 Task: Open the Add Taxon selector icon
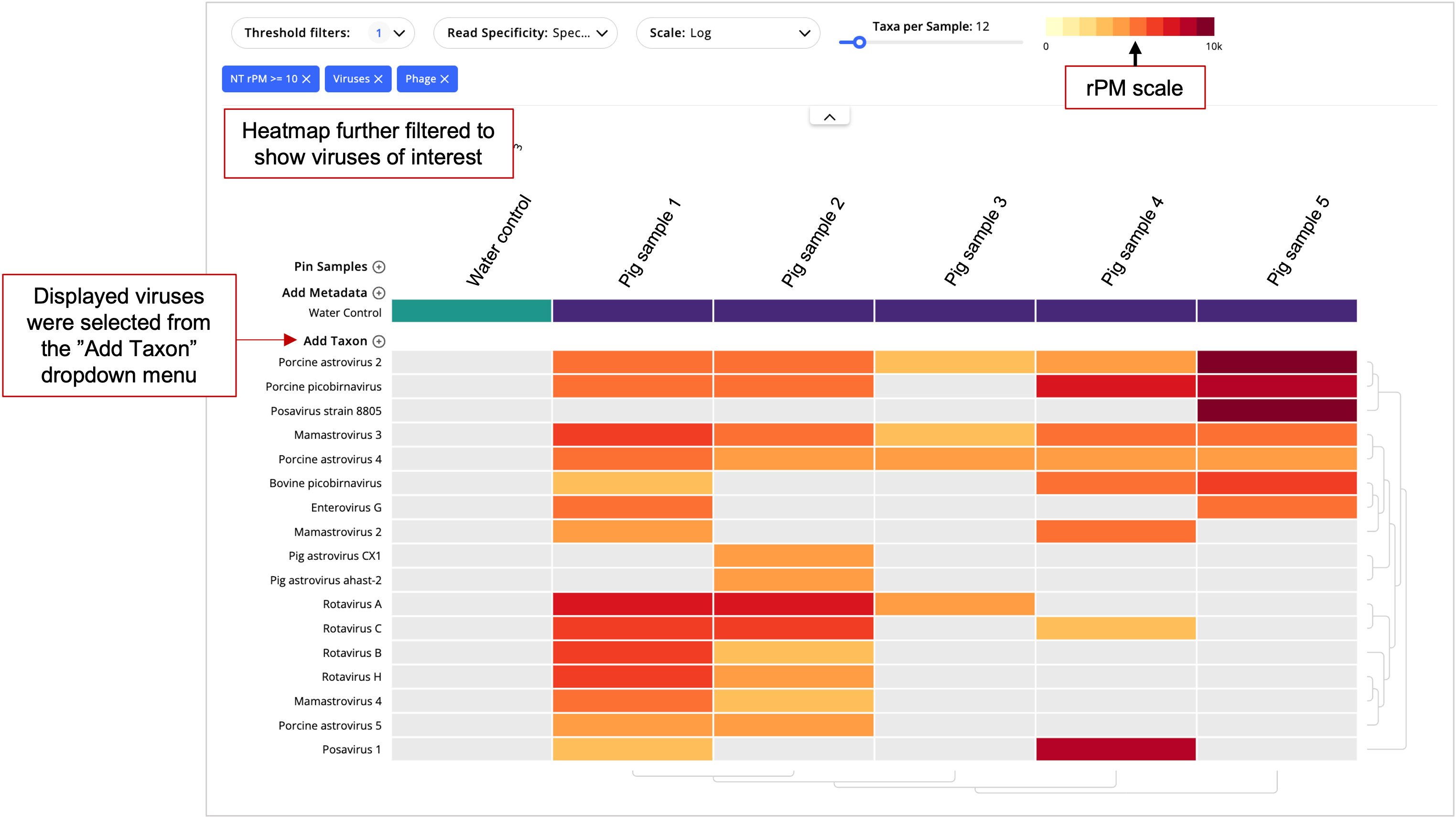(379, 341)
